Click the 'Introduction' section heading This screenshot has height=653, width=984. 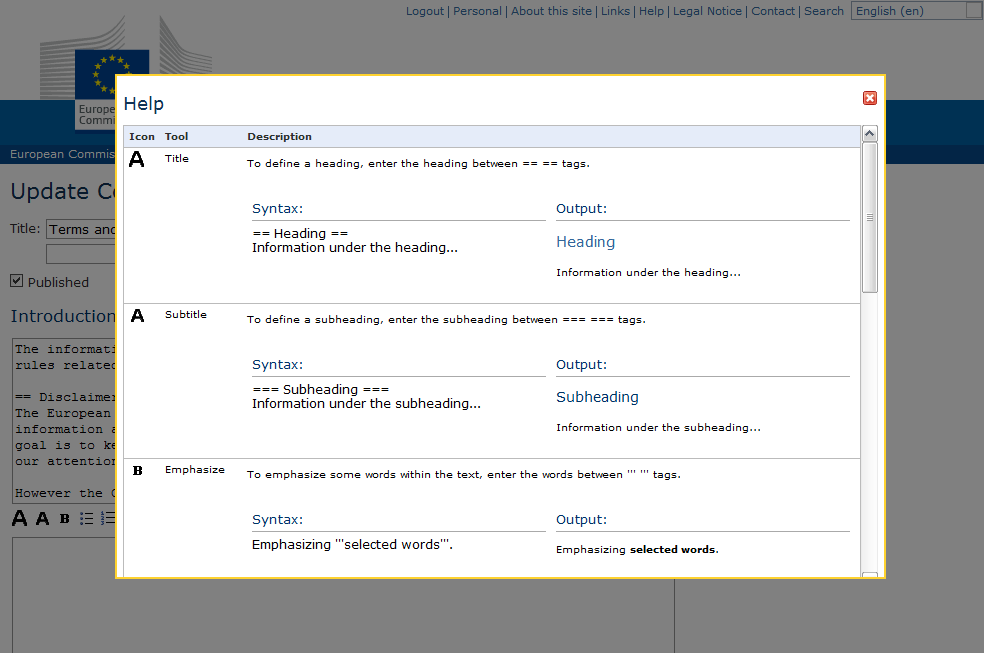63,316
